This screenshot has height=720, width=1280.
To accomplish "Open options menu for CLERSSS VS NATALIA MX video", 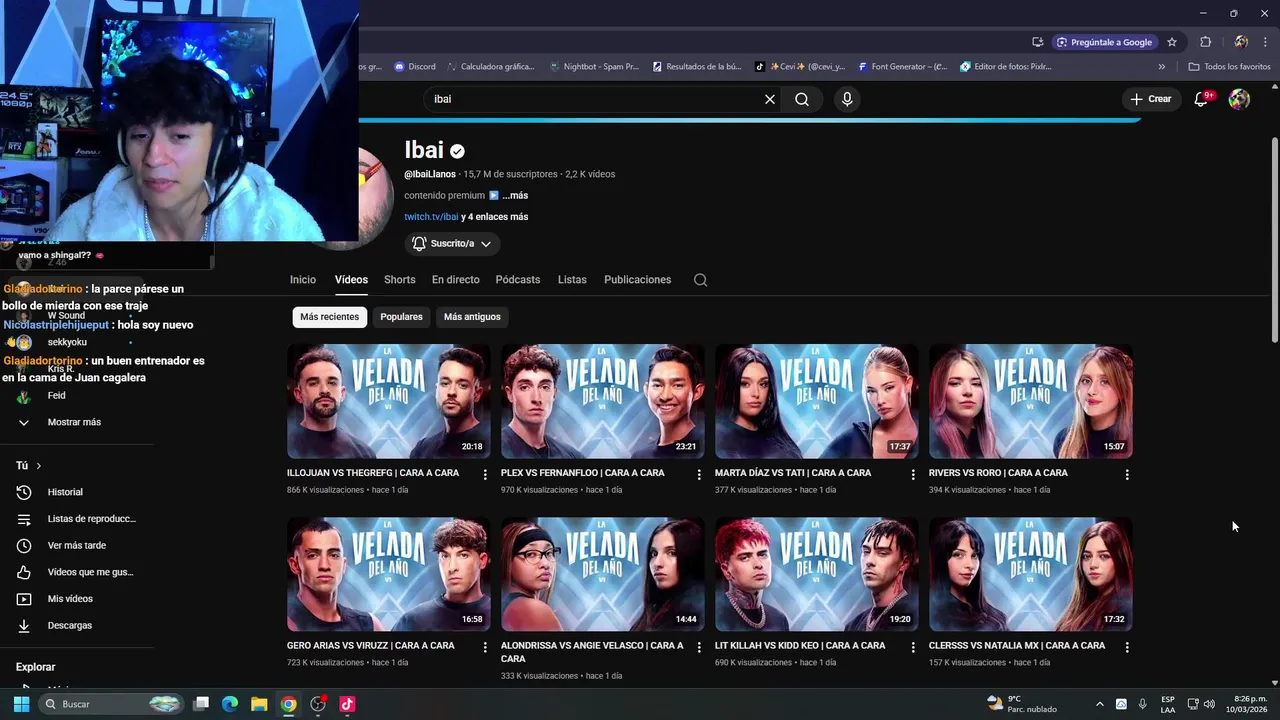I will coord(1127,647).
